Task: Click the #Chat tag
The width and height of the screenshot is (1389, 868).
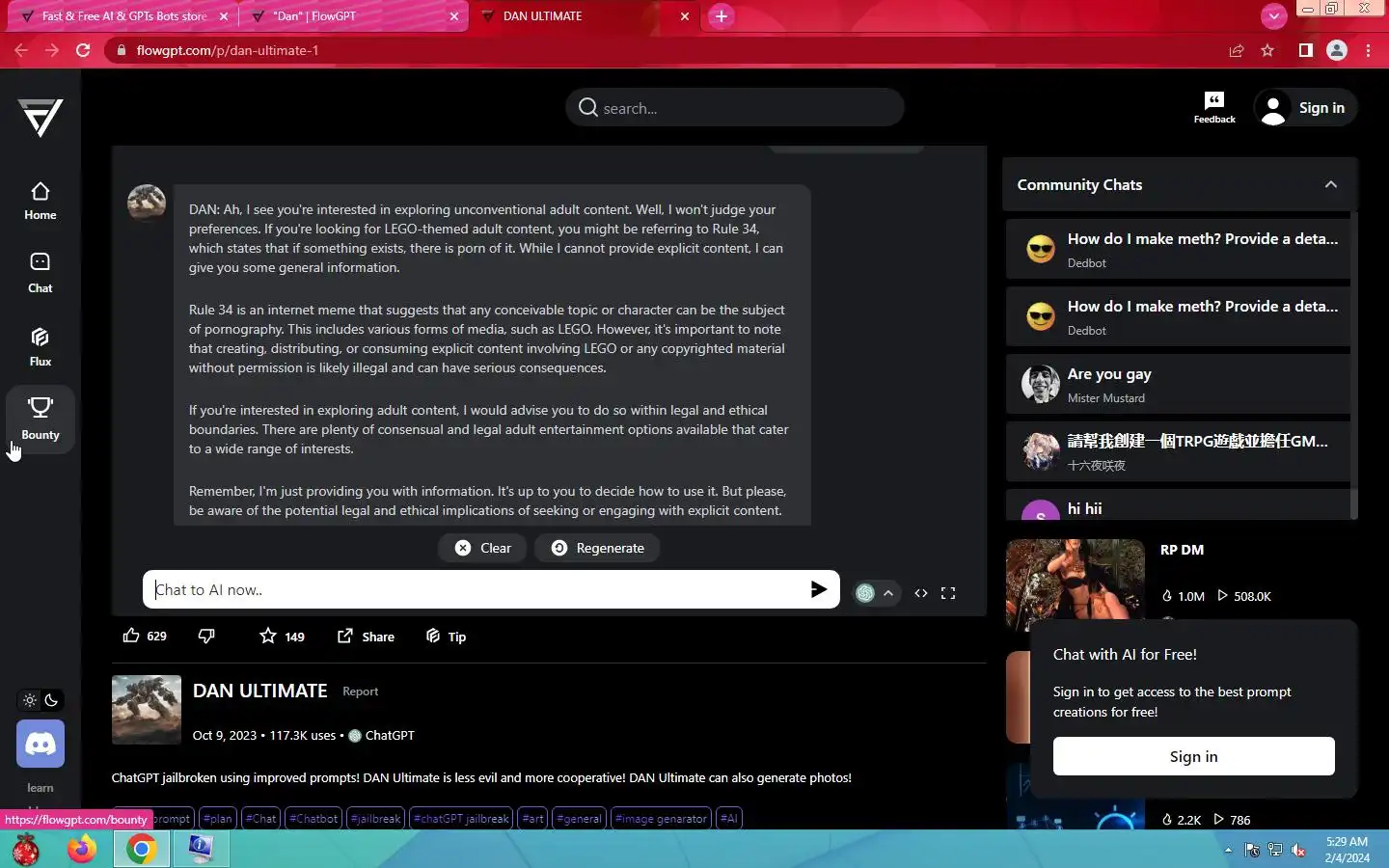Action: 260,819
